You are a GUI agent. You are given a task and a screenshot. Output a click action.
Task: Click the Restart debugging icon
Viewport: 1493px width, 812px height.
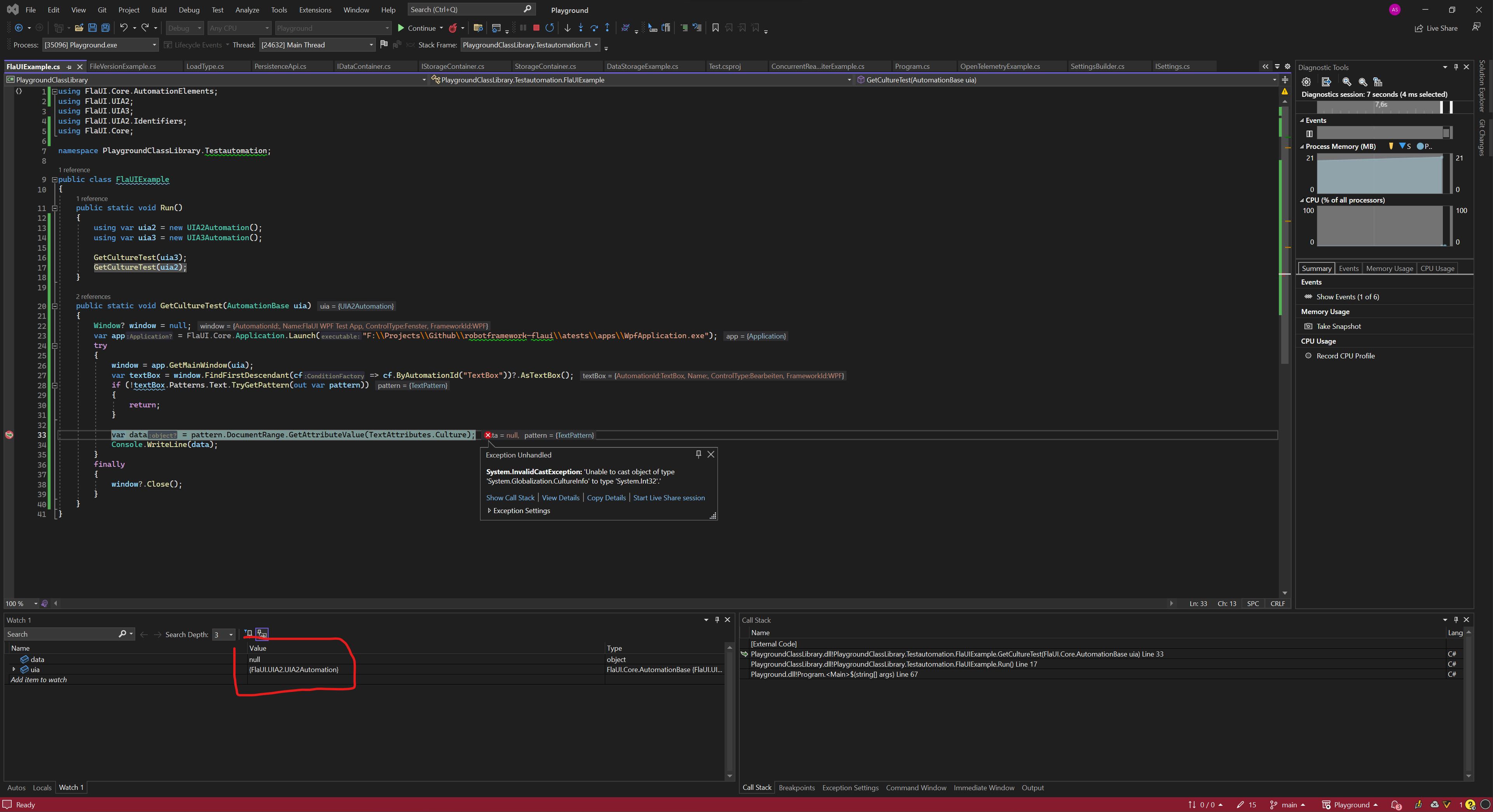550,27
